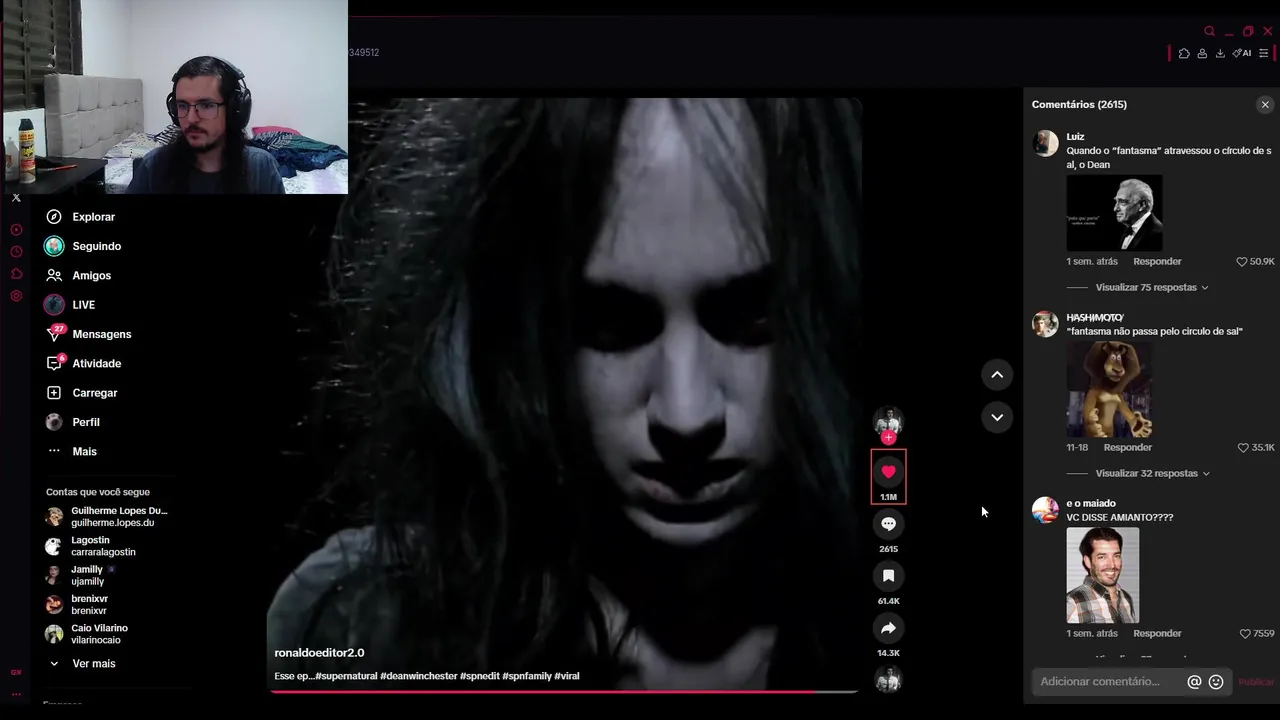Follow creator with red plus badge
Viewport: 1280px width, 720px height.
point(888,437)
